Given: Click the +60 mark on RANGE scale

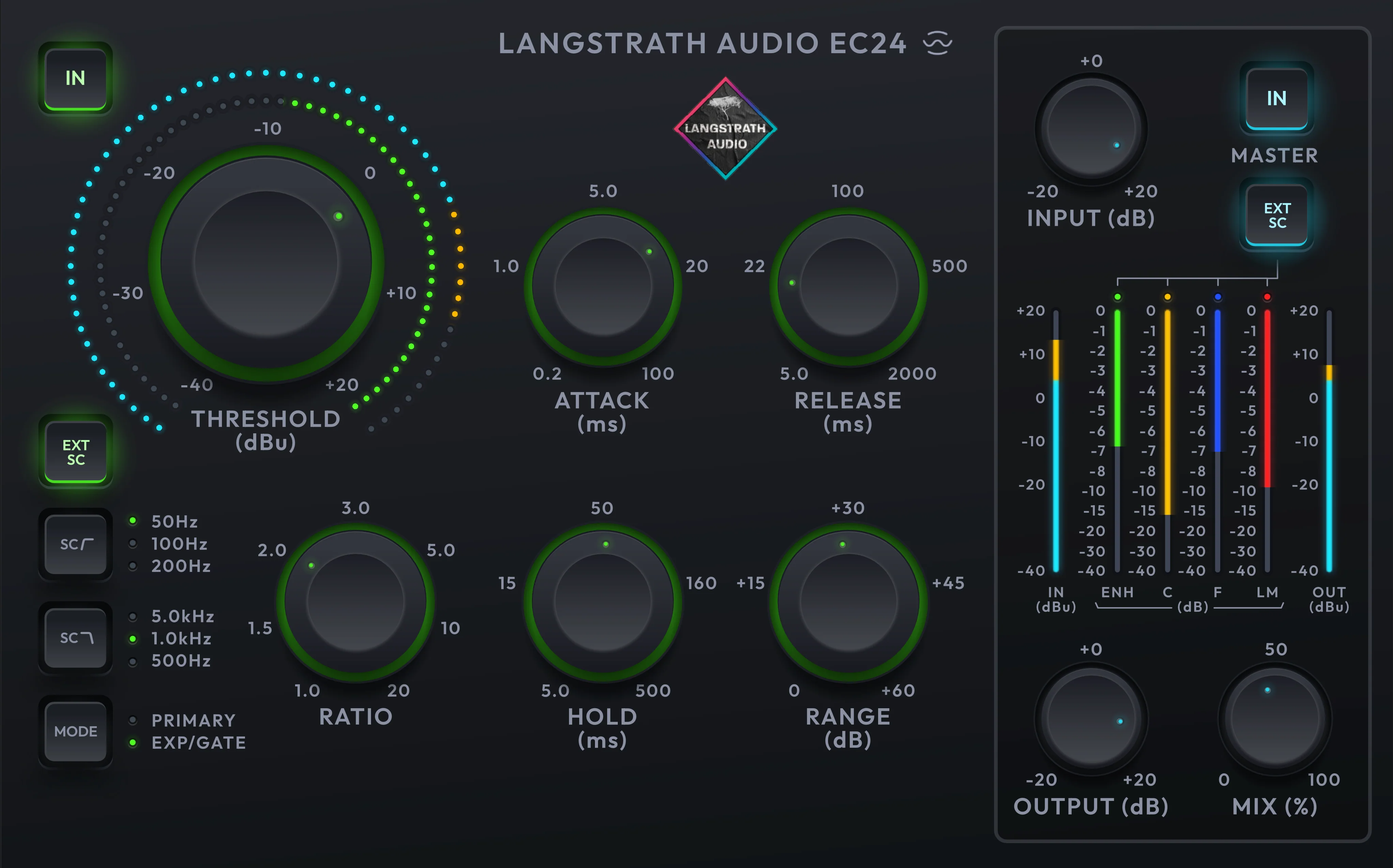Looking at the screenshot, I should (x=898, y=690).
